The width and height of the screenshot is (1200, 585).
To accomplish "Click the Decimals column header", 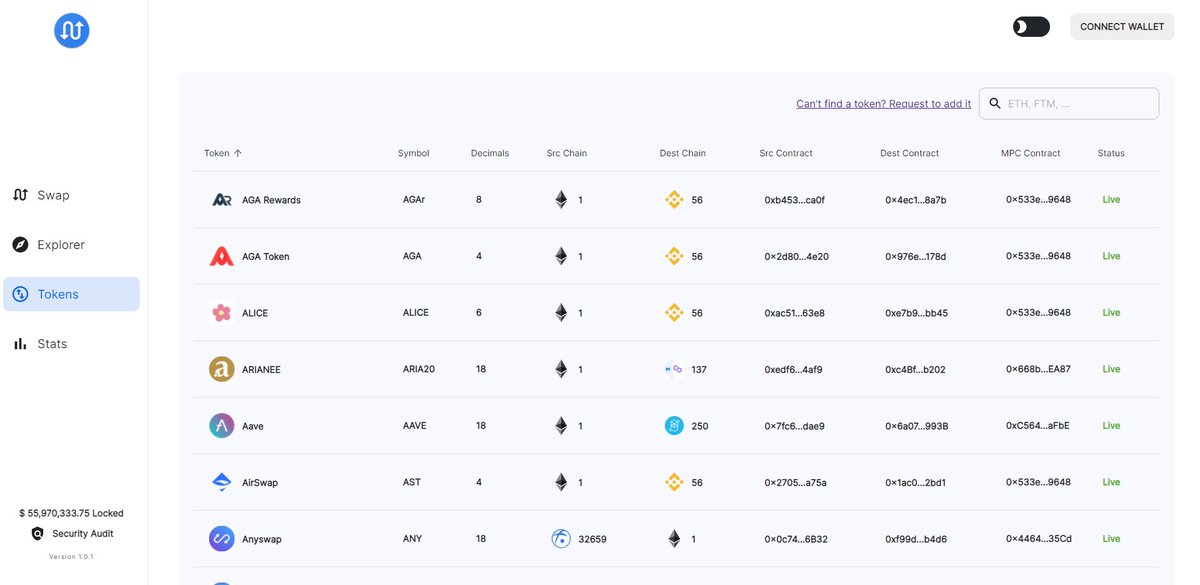I will tap(490, 153).
